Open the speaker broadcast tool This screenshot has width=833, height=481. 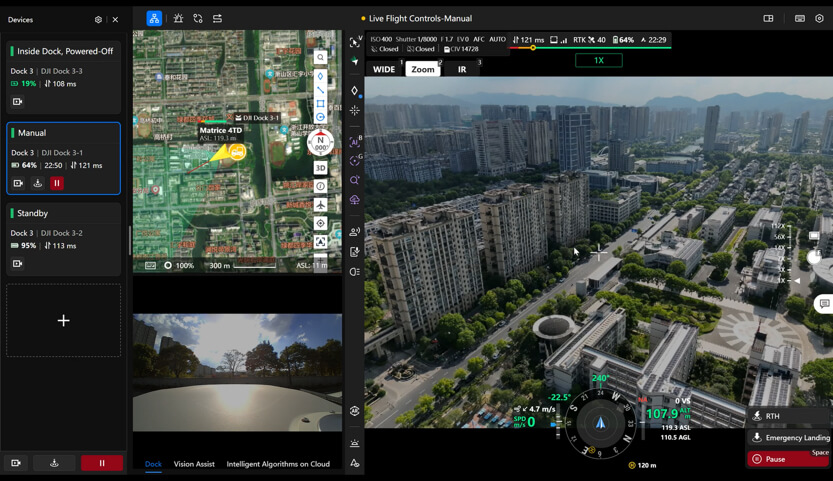tap(355, 231)
